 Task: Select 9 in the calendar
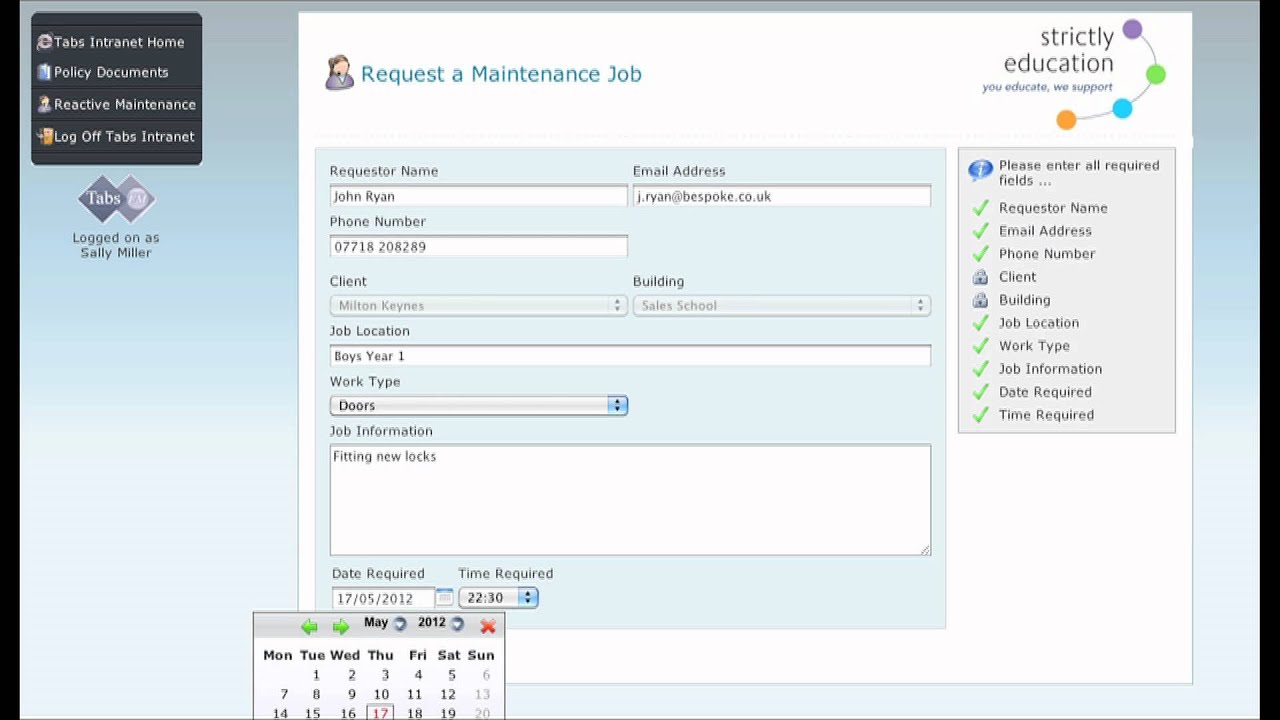tap(351, 694)
